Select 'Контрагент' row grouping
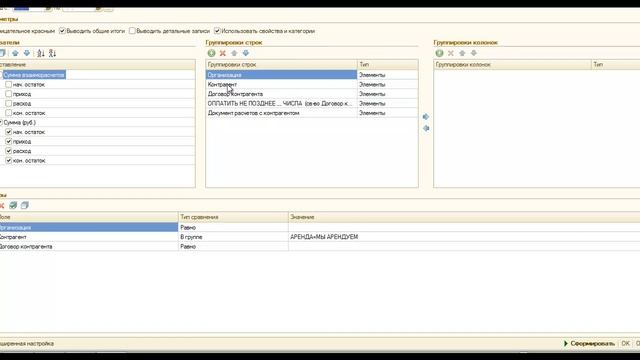This screenshot has width=640, height=360. click(281, 84)
